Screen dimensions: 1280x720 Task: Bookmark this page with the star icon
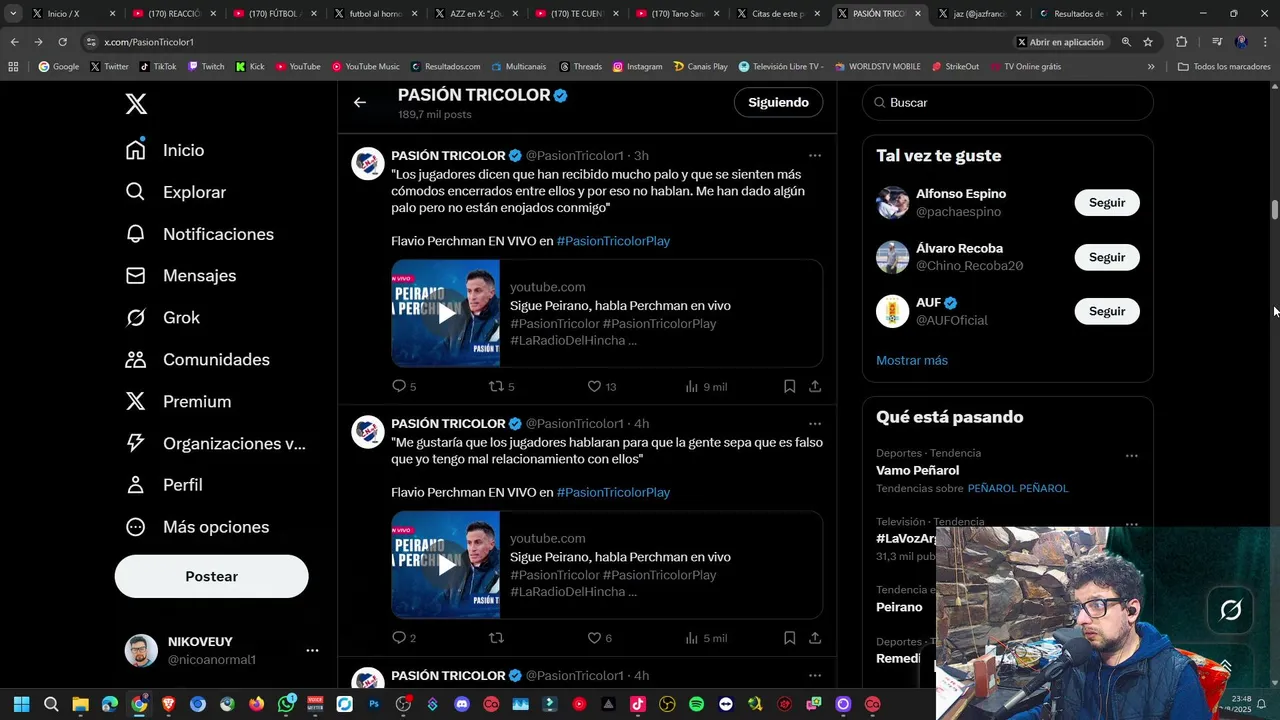coord(1148,42)
